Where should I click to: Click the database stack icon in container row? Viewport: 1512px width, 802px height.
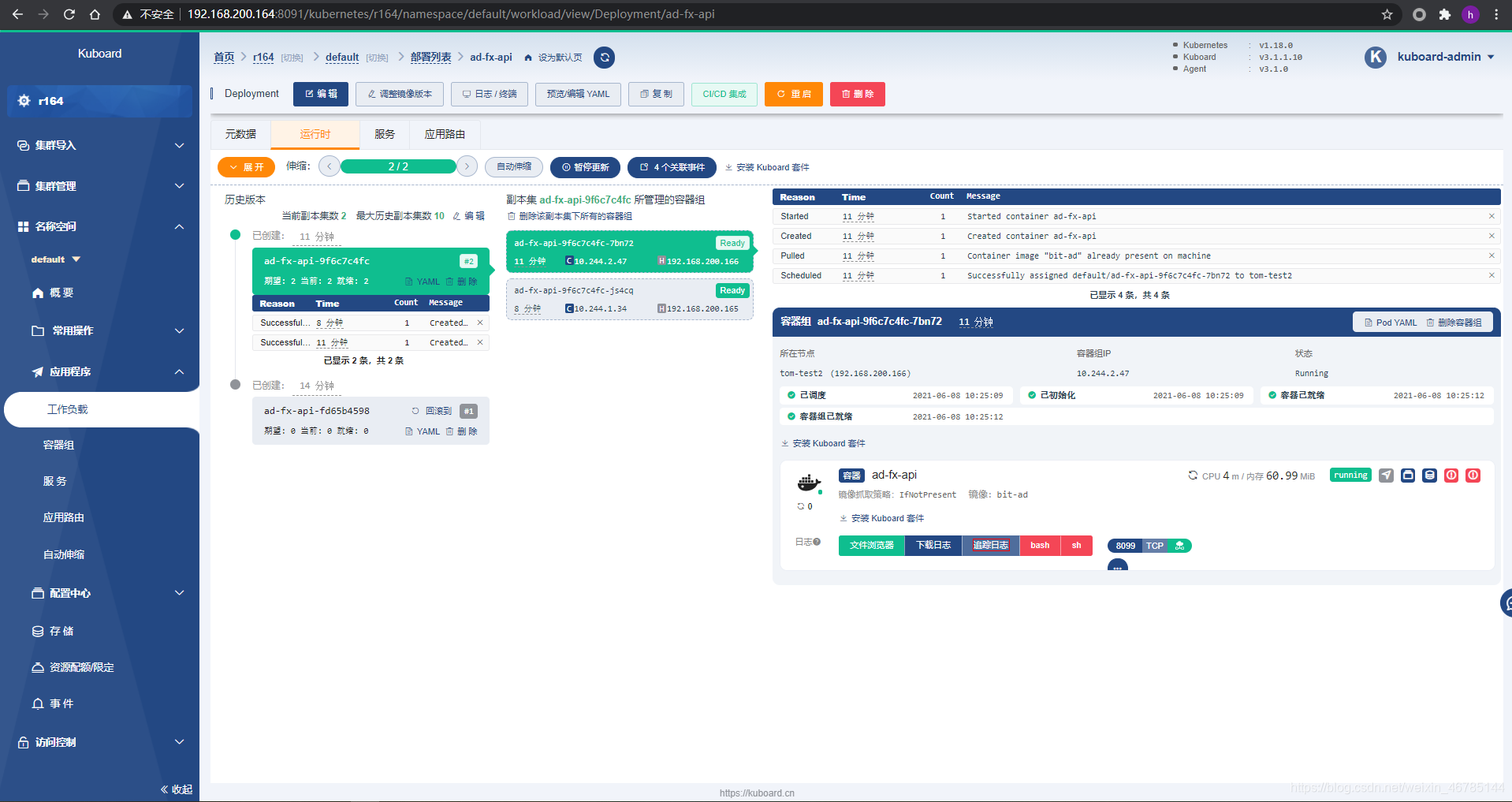coord(1429,476)
